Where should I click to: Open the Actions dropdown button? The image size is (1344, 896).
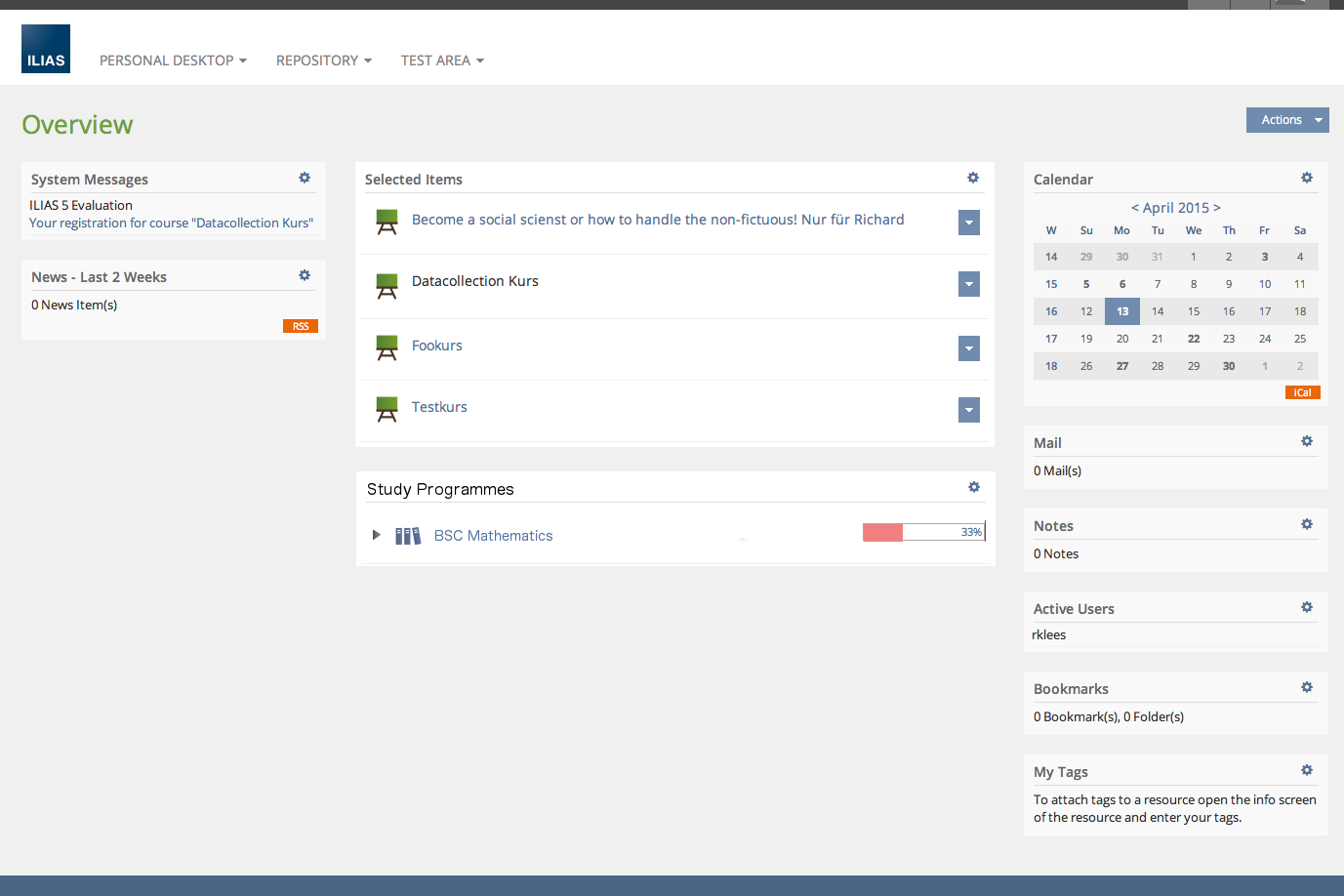click(1287, 120)
